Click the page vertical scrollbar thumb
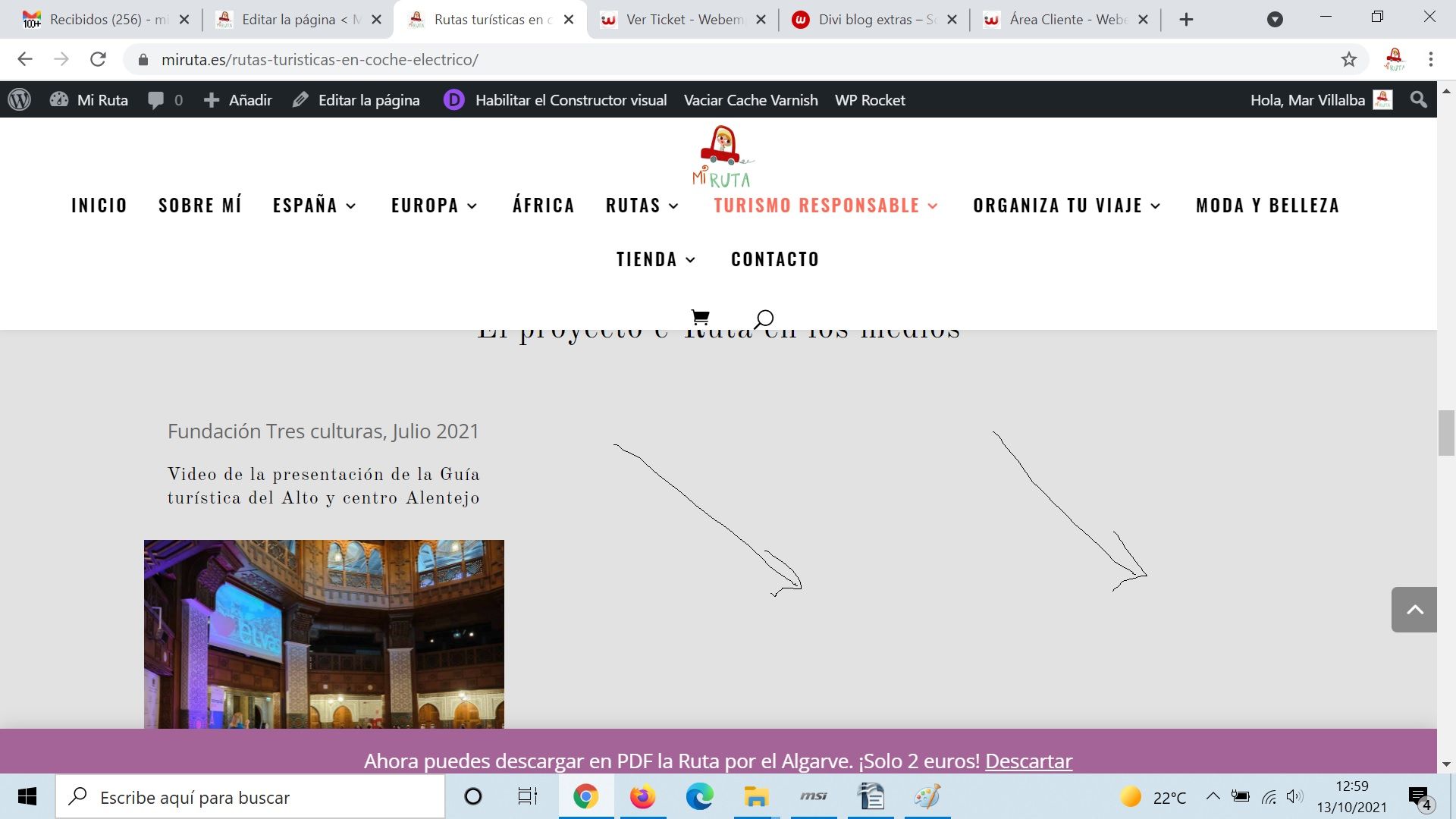This screenshot has width=1456, height=819. coord(1446,433)
